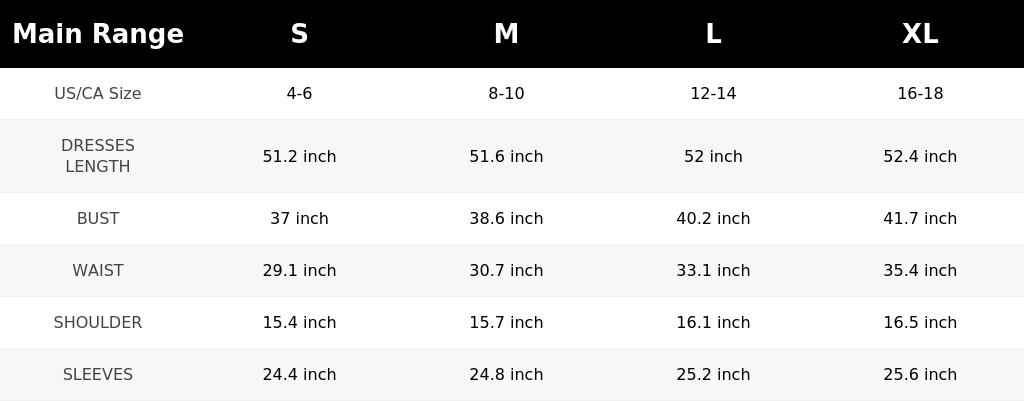Click the 51.6 inch dress length cell

pyautogui.click(x=506, y=157)
